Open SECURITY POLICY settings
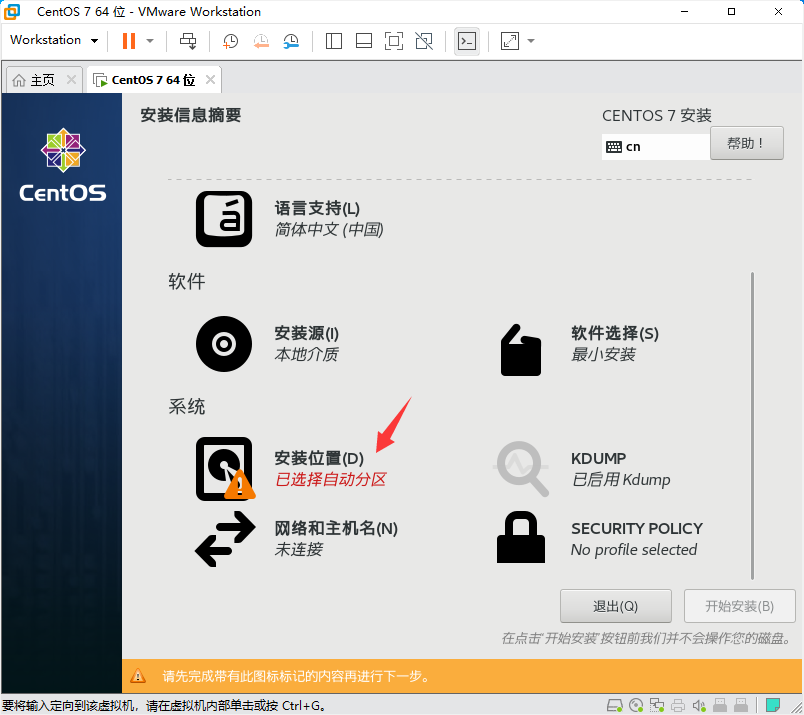The width and height of the screenshot is (804, 715). (x=599, y=538)
